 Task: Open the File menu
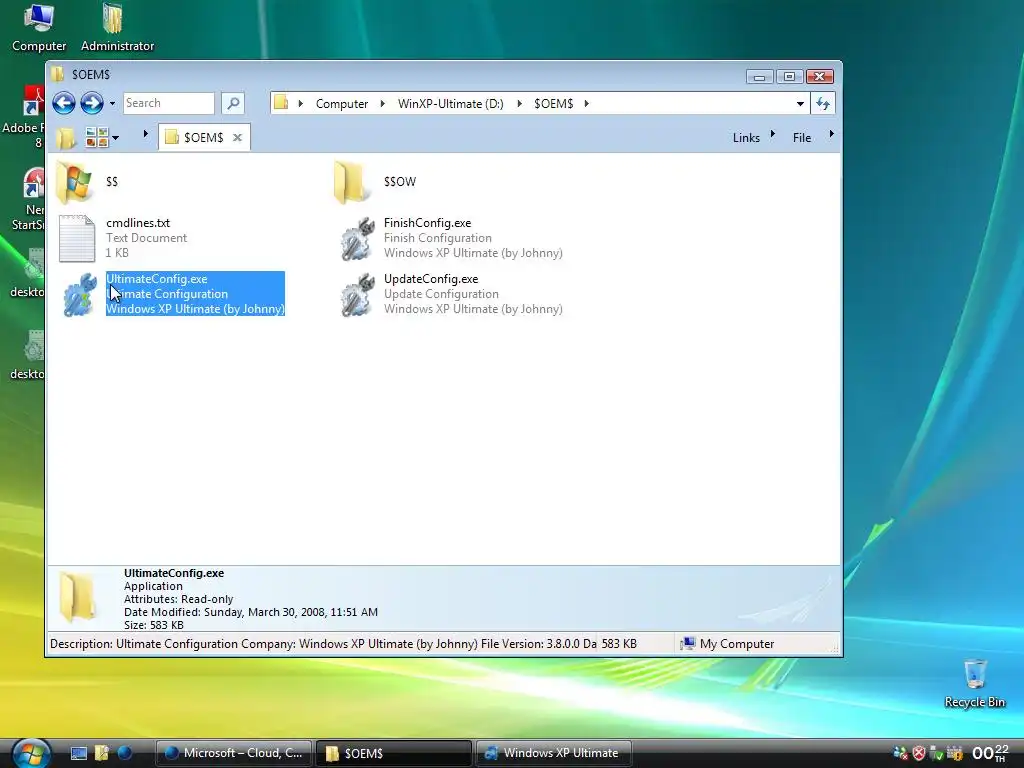point(801,138)
